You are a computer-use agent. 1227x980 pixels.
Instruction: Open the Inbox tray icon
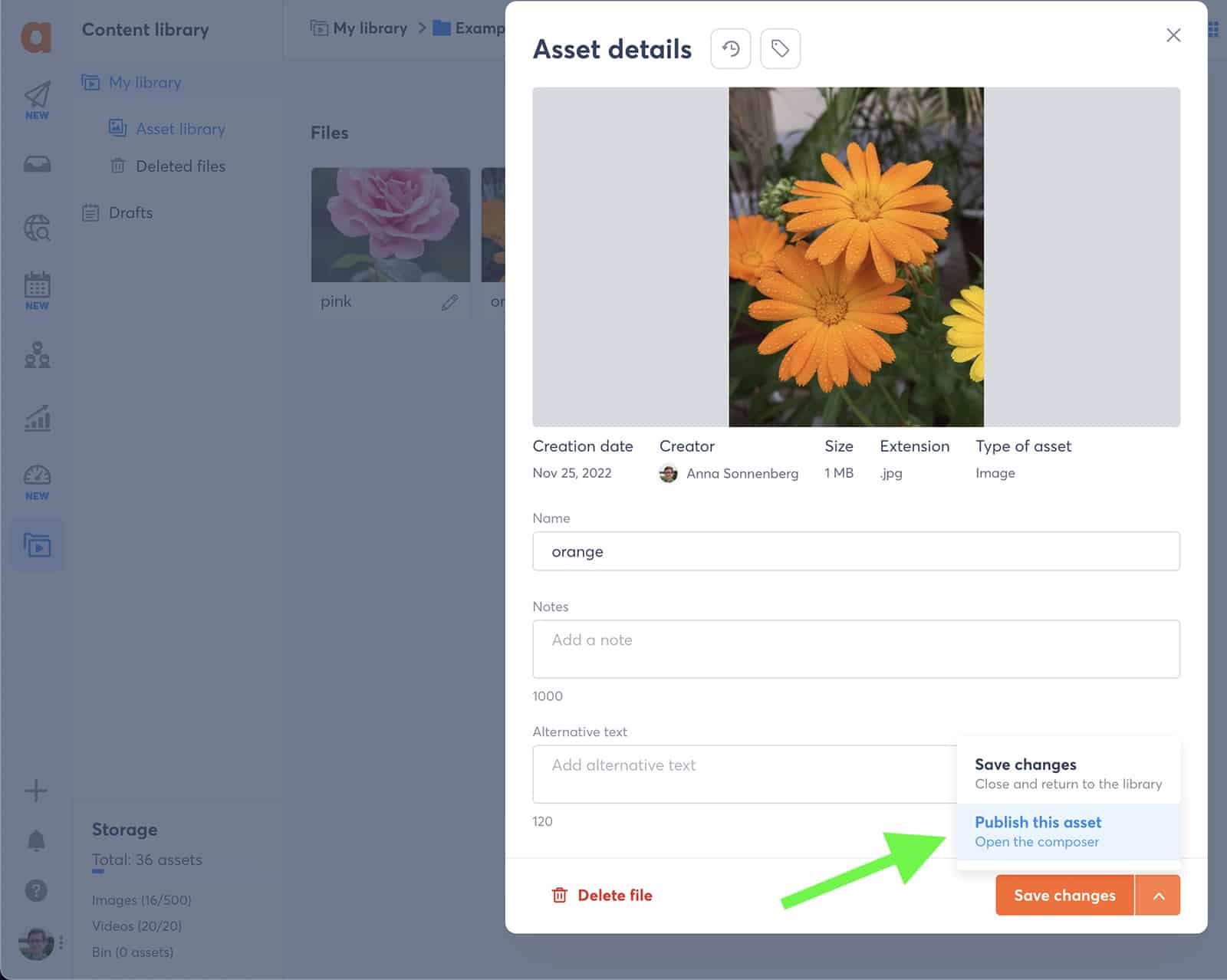coord(37,163)
